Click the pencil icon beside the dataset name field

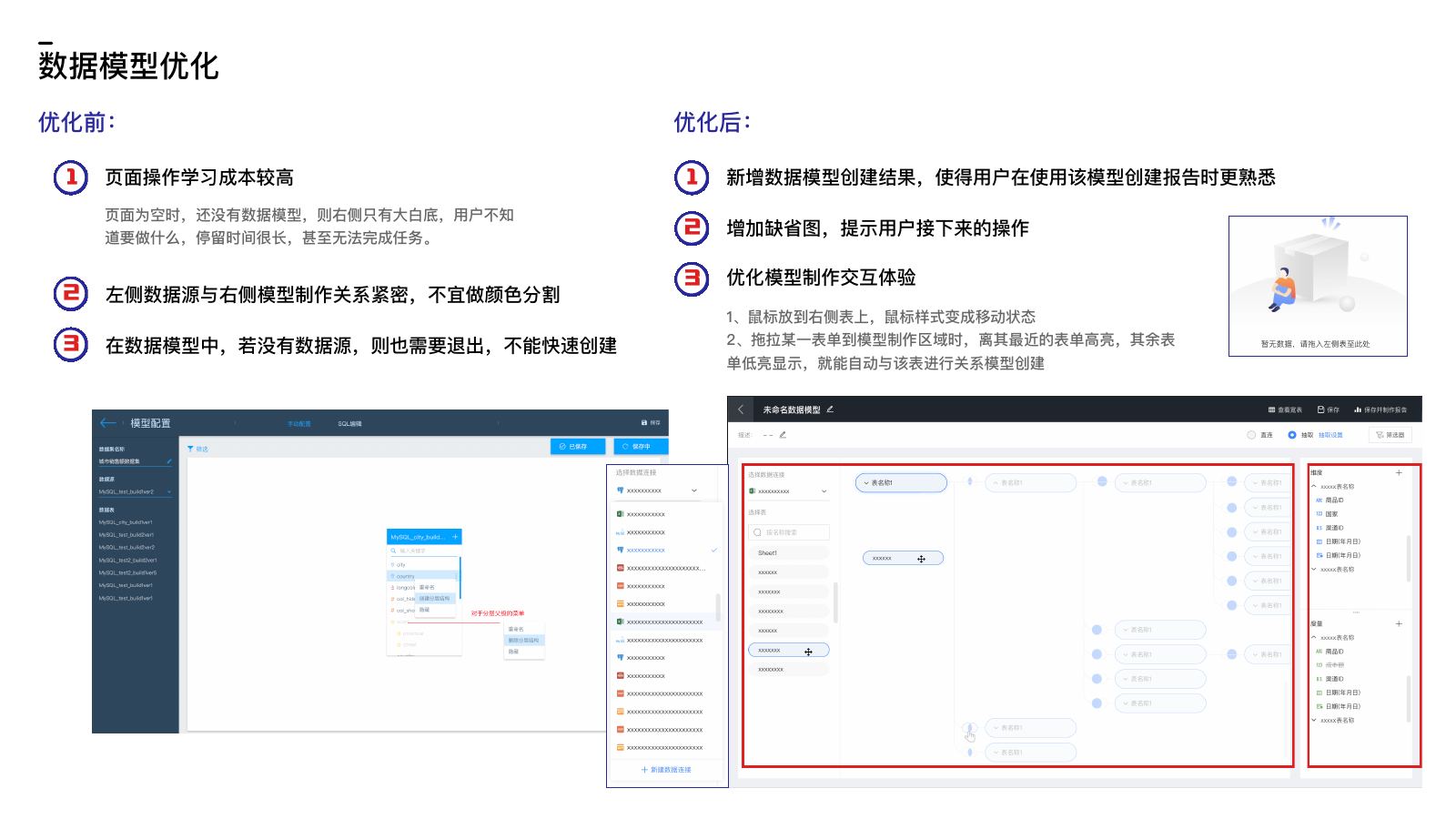169,461
